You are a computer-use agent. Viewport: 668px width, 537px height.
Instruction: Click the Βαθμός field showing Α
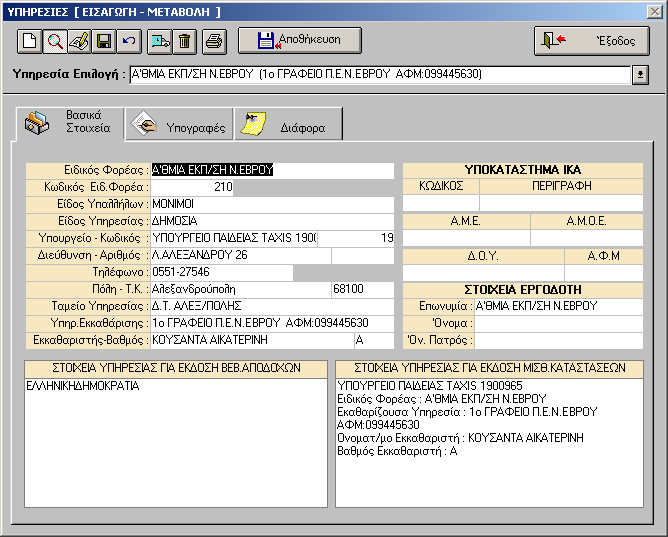pos(374,341)
